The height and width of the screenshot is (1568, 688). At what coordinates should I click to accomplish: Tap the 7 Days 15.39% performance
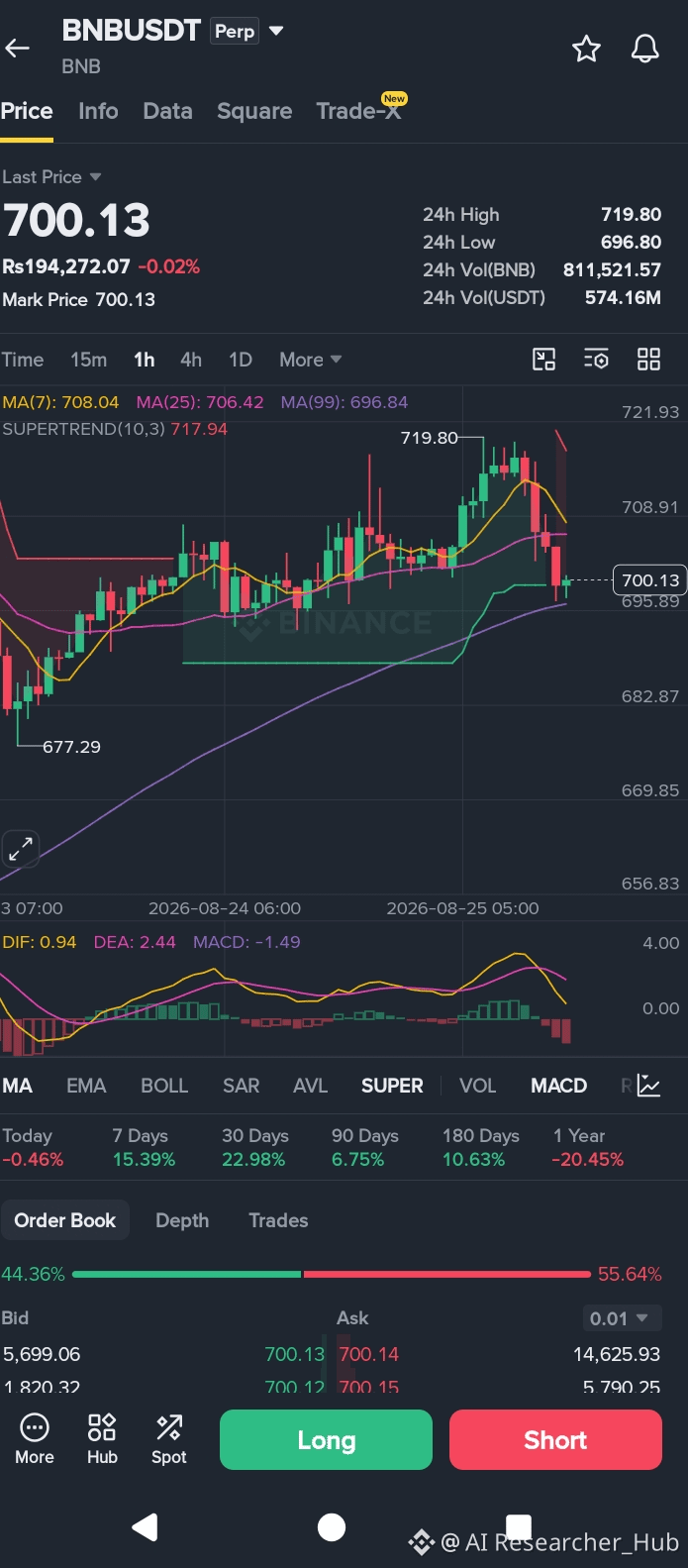pos(144,1147)
